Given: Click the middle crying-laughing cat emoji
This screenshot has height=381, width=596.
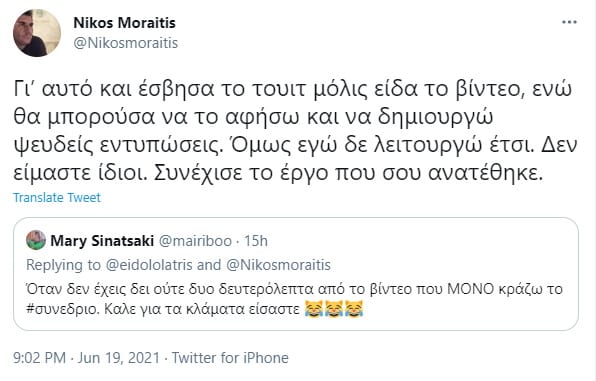Looking at the screenshot, I should 334,308.
